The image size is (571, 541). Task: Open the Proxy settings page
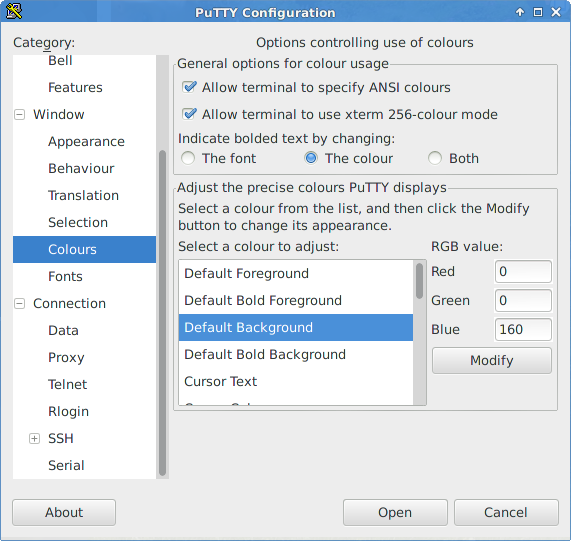coord(66,358)
